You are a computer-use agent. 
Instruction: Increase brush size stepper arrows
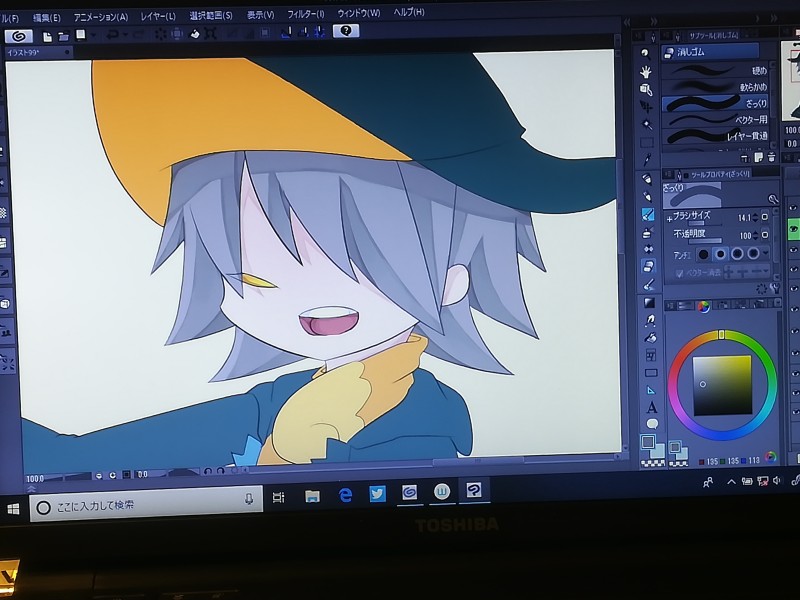point(756,218)
